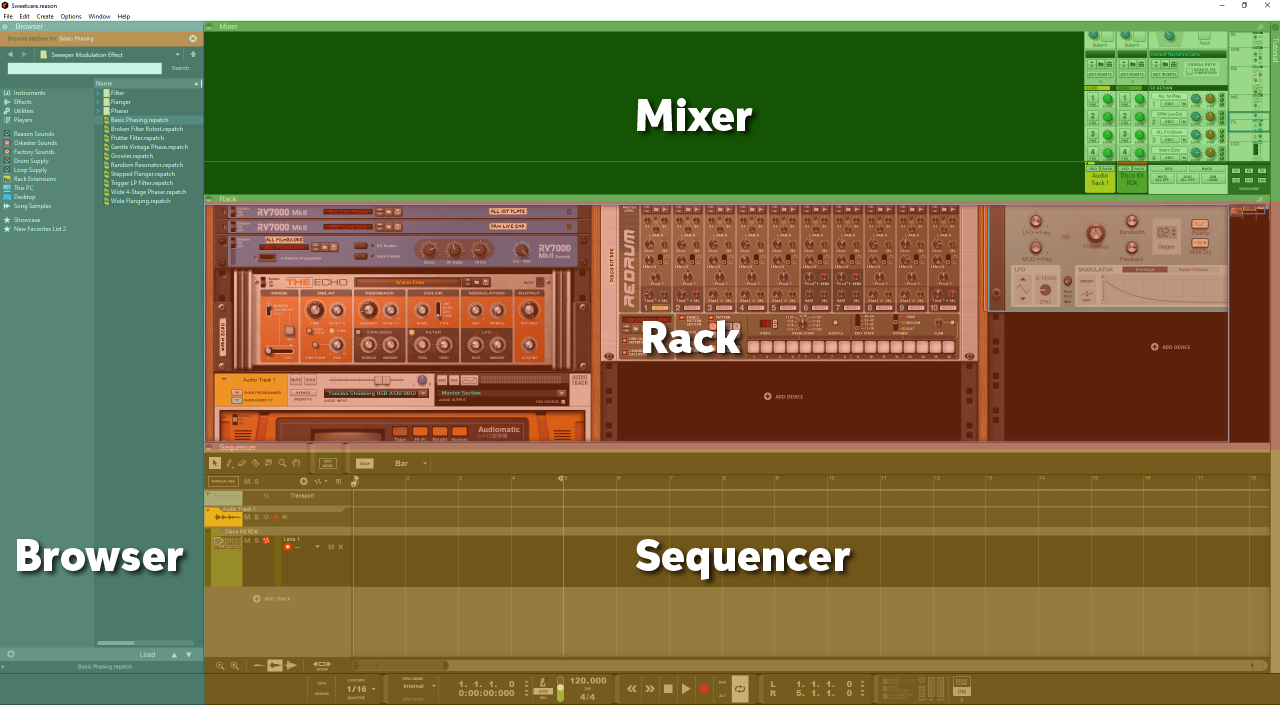
Task: Select the Eraser tool in sequencer toolbar
Action: coord(242,463)
